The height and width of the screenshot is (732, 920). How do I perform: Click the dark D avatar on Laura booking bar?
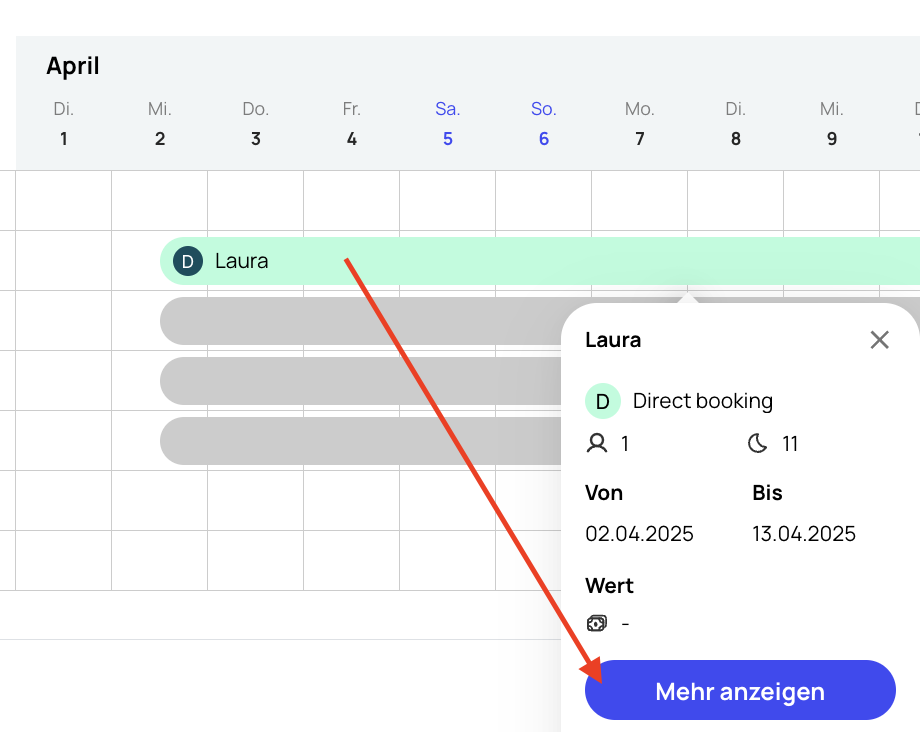(187, 261)
